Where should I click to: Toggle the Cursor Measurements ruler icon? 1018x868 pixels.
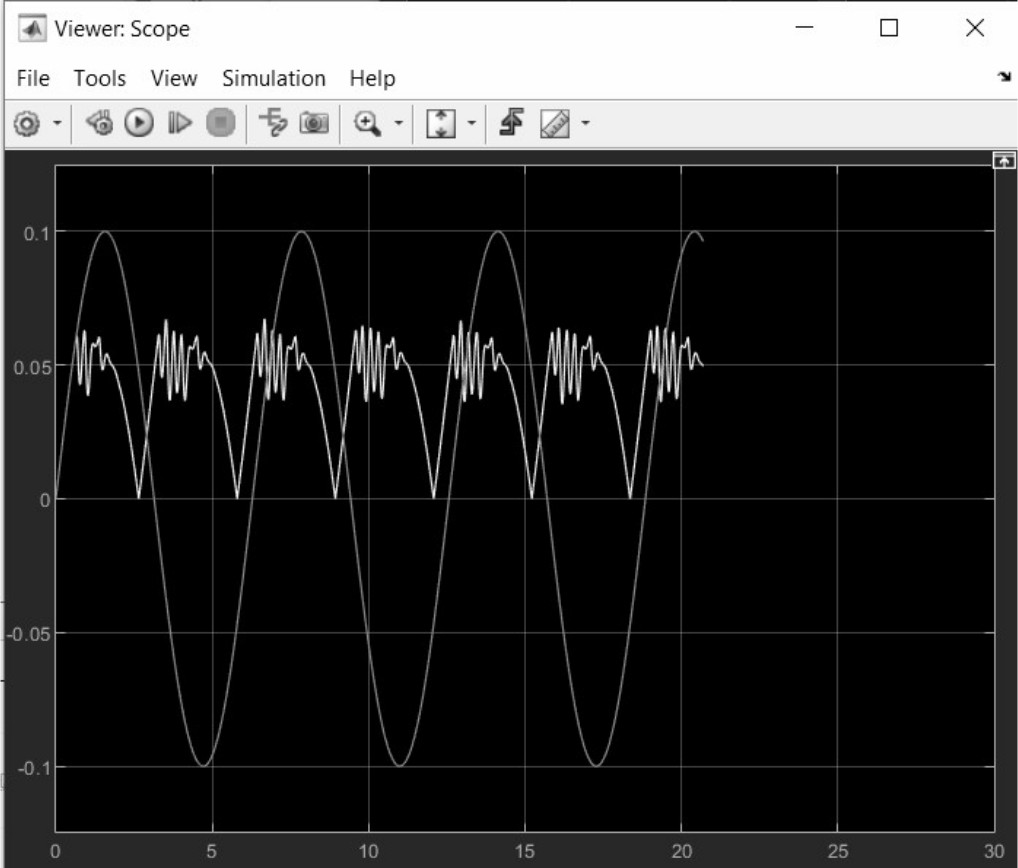[554, 123]
